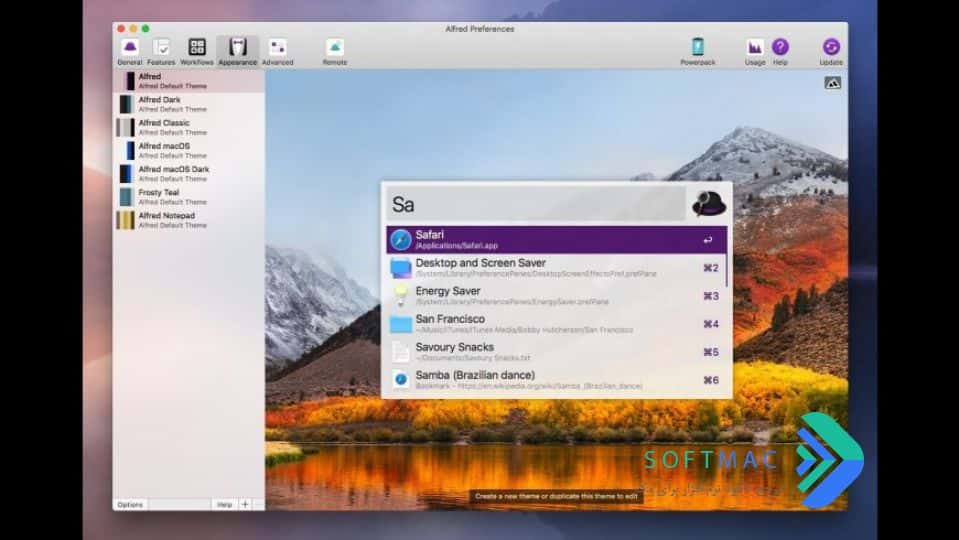The width and height of the screenshot is (959, 540).
Task: Click the Sa search input field
Action: point(536,204)
